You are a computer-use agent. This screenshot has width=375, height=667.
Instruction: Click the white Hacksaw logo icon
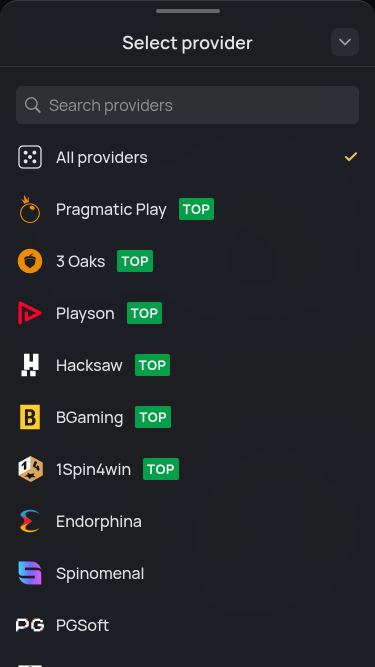click(x=30, y=365)
